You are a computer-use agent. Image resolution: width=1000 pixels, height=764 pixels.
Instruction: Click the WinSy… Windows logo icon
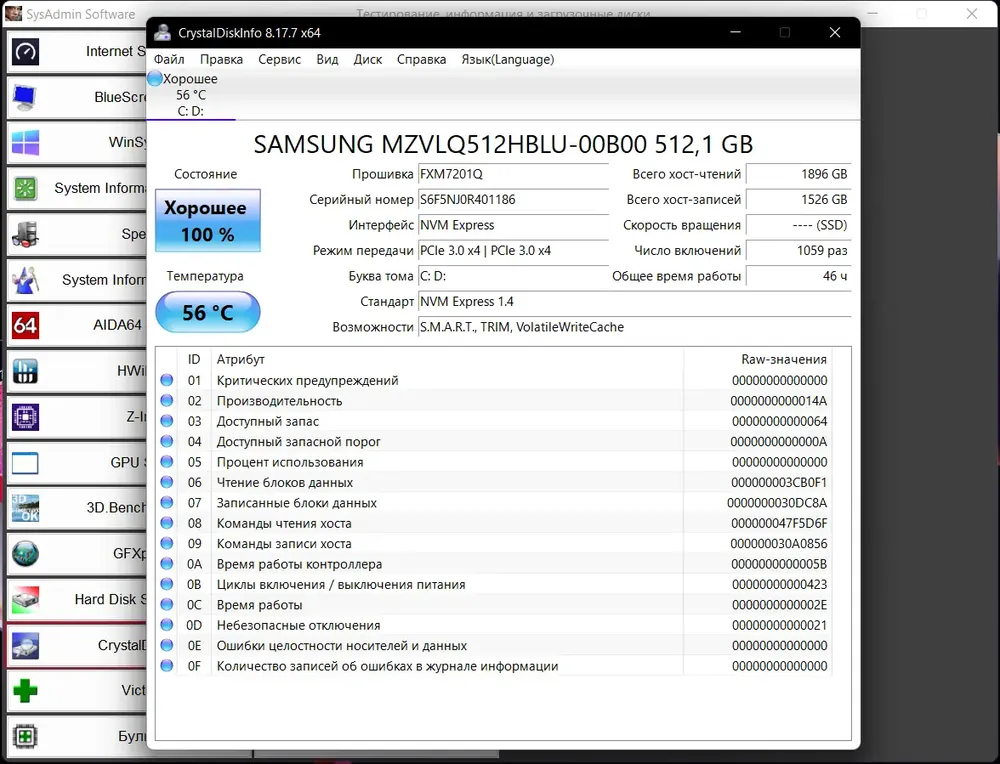[25, 143]
